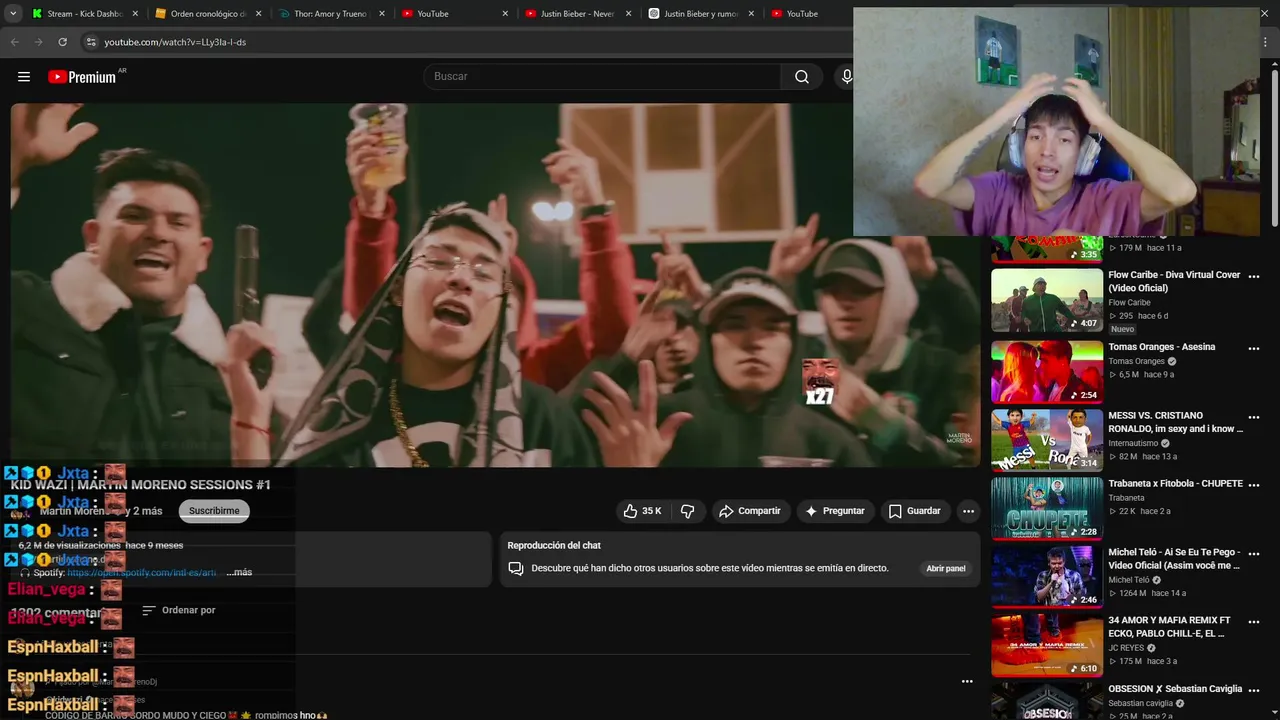Dislike the video with thumbs-down

pyautogui.click(x=687, y=511)
